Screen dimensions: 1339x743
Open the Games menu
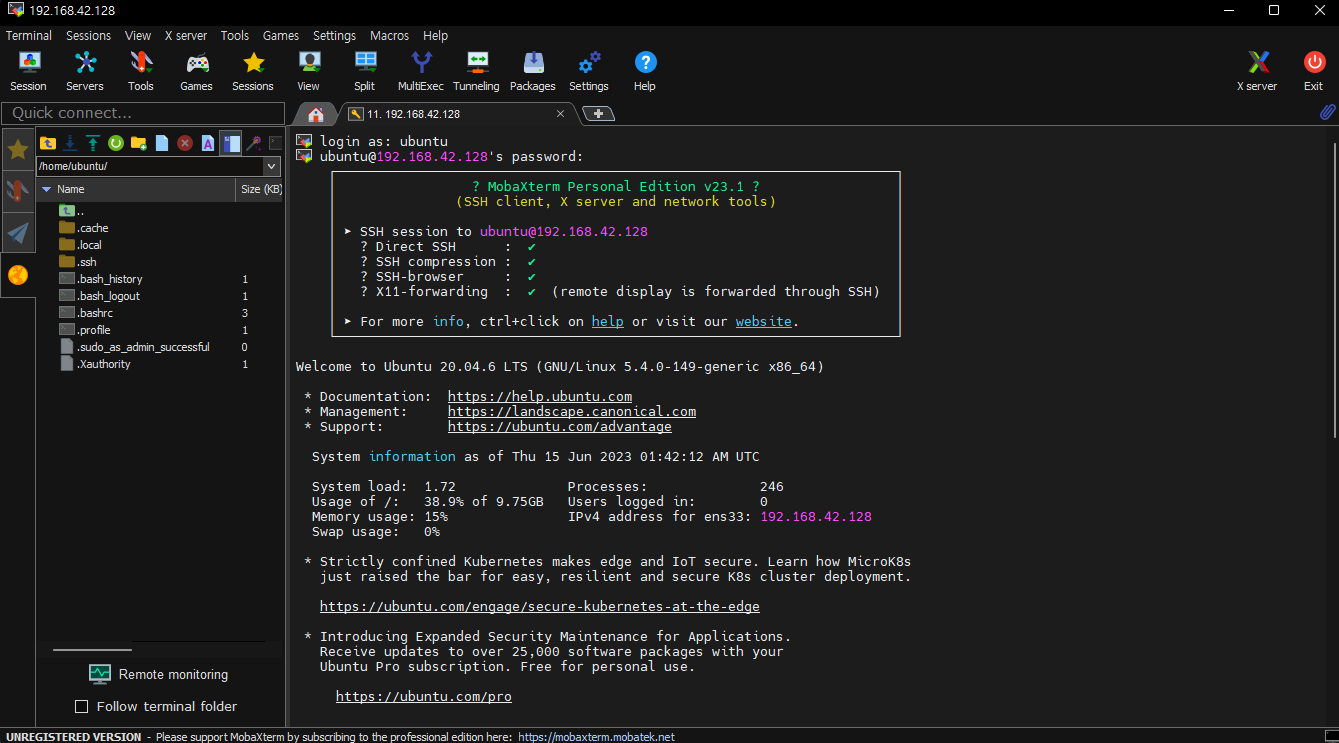[281, 35]
